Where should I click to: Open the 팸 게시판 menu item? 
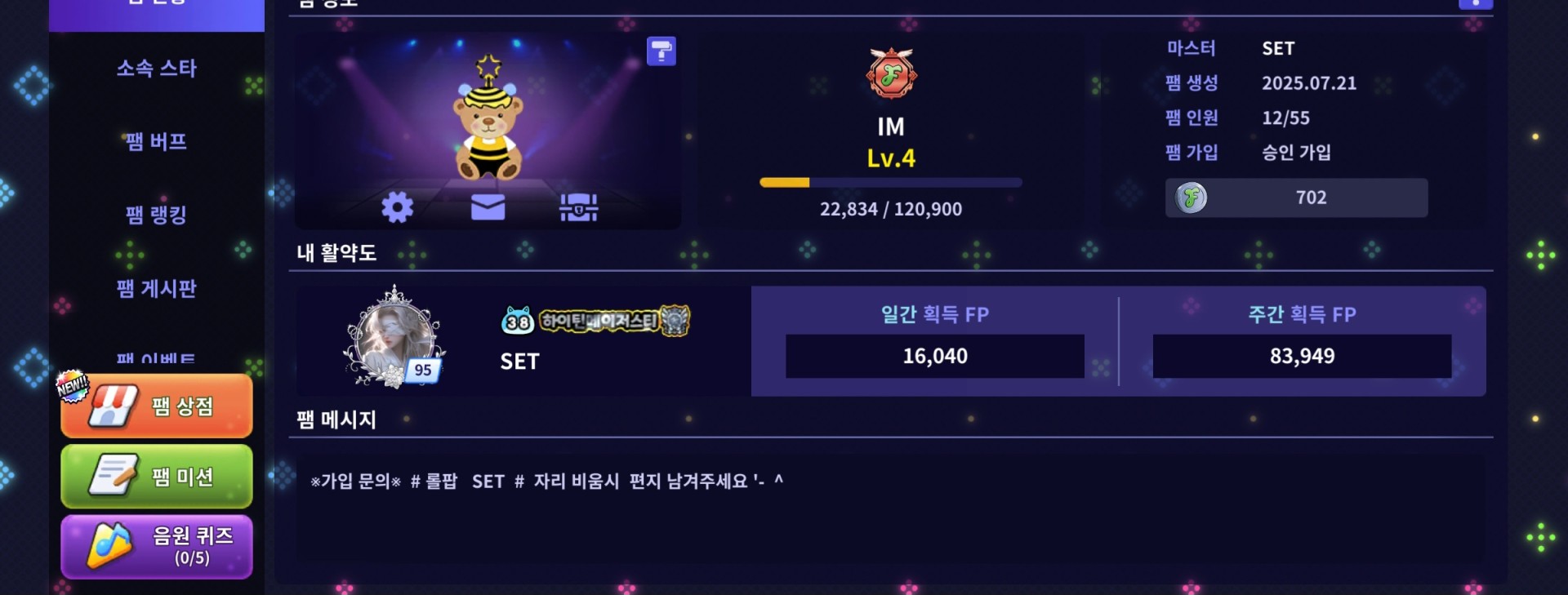[157, 288]
